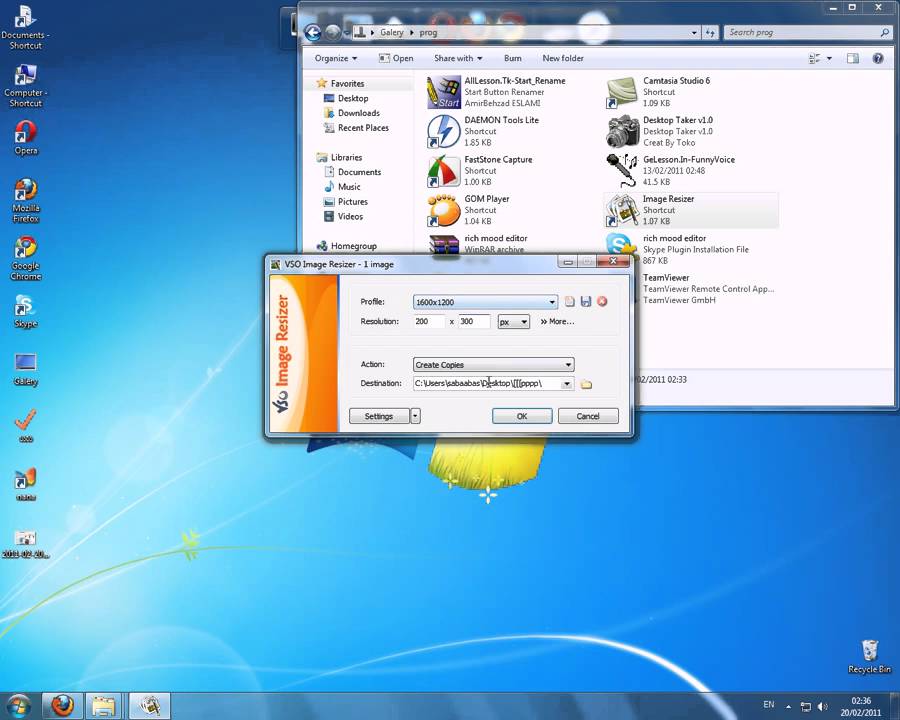Click Burn in the Explorer toolbar
The height and width of the screenshot is (720, 900).
513,58
